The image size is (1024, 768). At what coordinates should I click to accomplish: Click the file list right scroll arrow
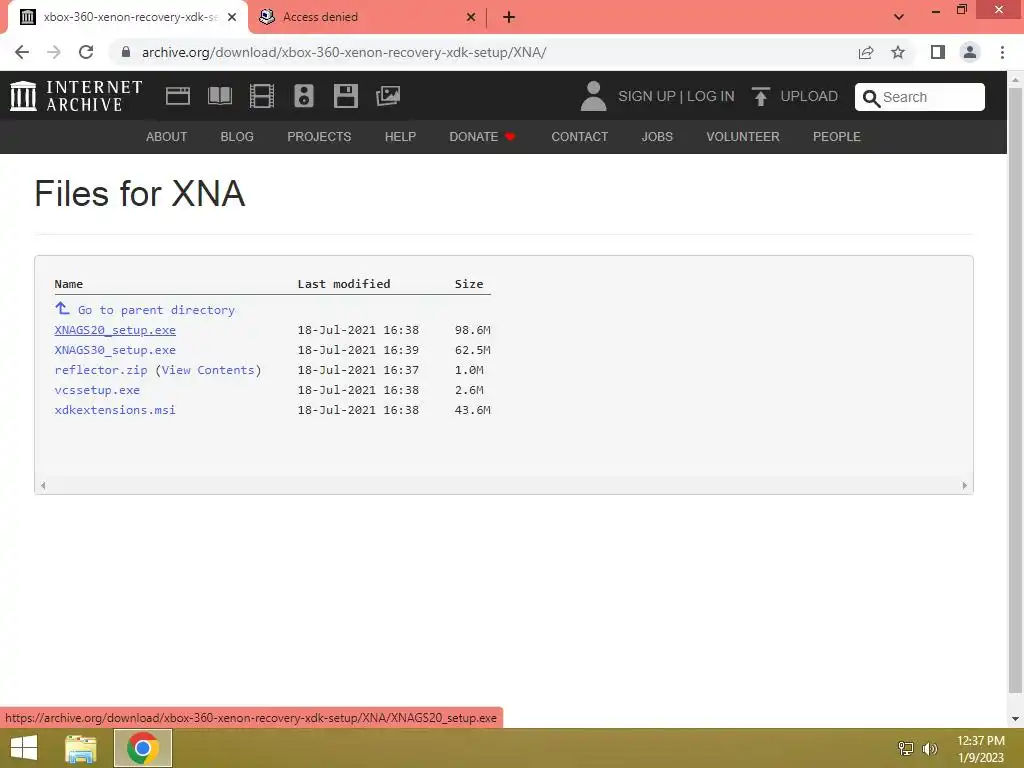click(x=965, y=485)
